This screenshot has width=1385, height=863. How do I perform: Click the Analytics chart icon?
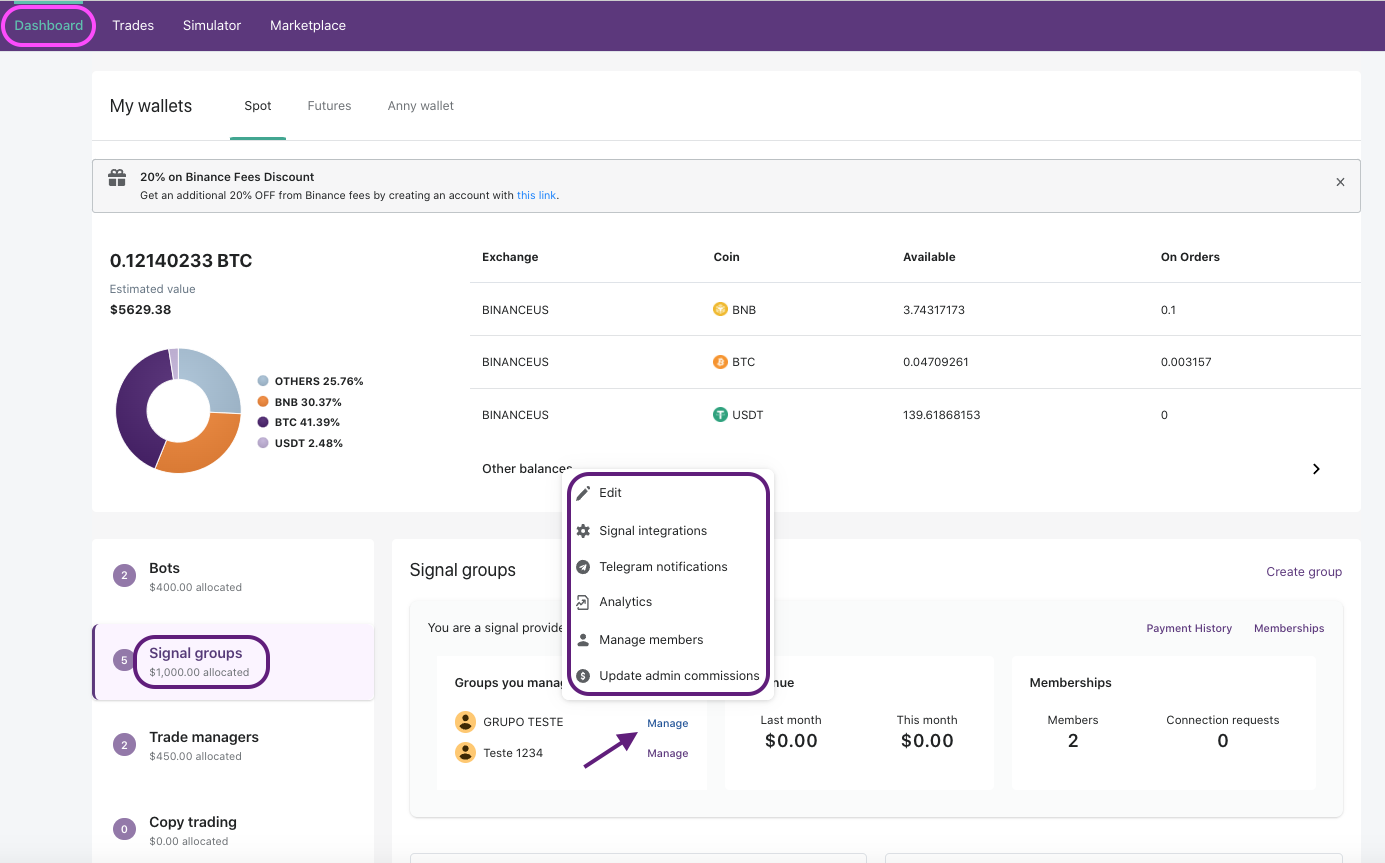tap(583, 602)
